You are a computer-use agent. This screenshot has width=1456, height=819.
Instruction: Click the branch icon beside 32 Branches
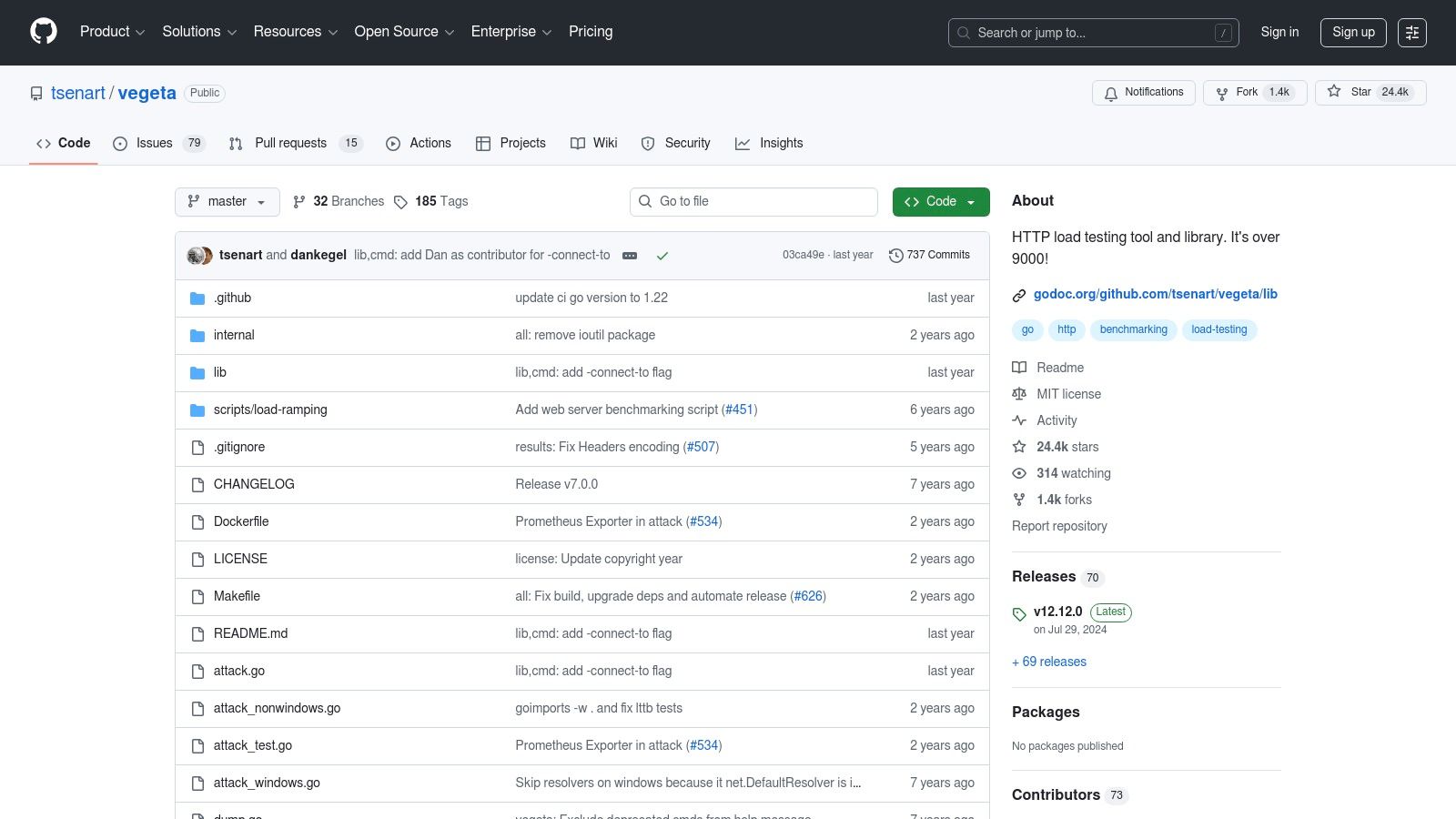click(299, 201)
